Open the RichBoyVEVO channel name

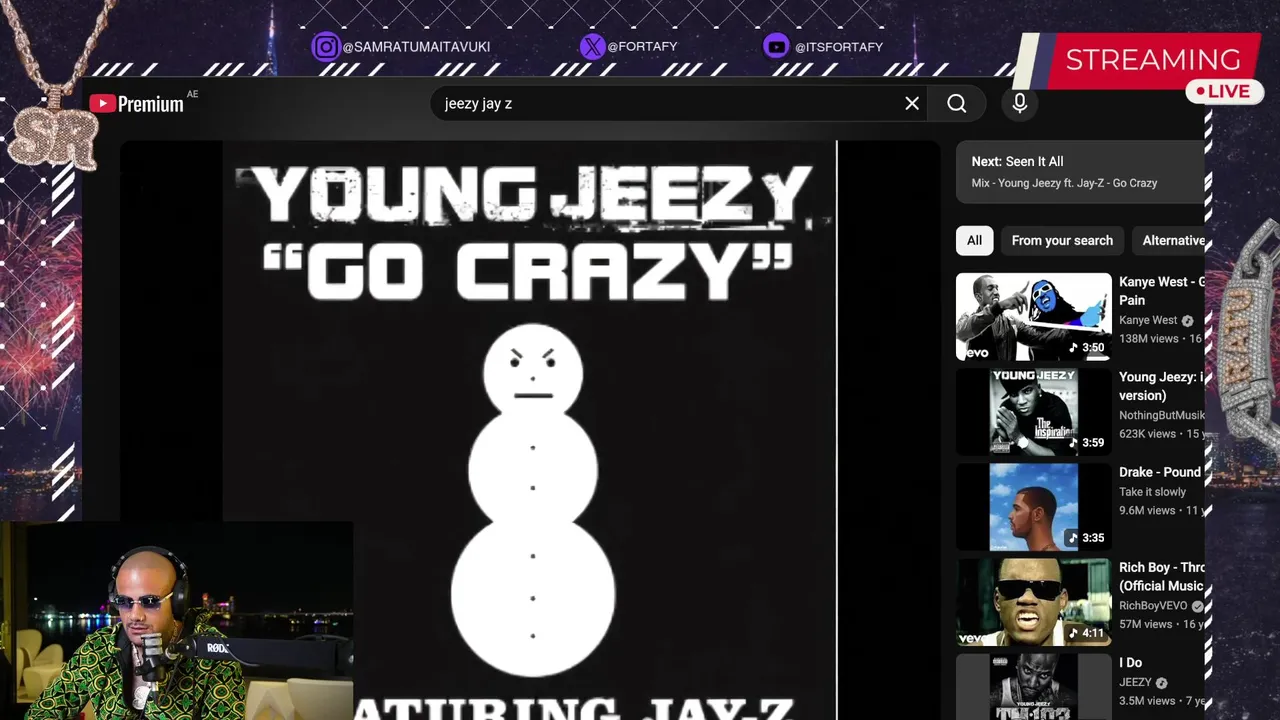[x=1153, y=605]
